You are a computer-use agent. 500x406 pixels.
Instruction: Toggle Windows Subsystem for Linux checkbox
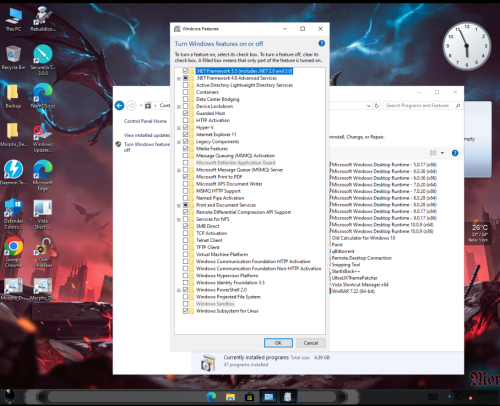(x=185, y=311)
